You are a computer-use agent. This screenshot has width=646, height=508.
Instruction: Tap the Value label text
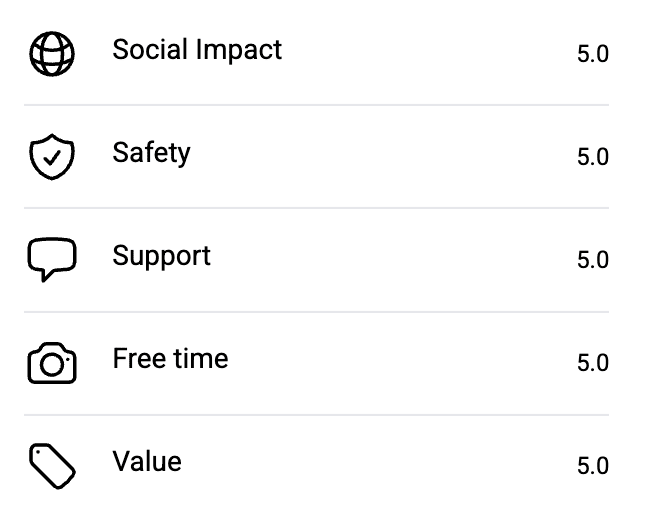click(x=147, y=462)
